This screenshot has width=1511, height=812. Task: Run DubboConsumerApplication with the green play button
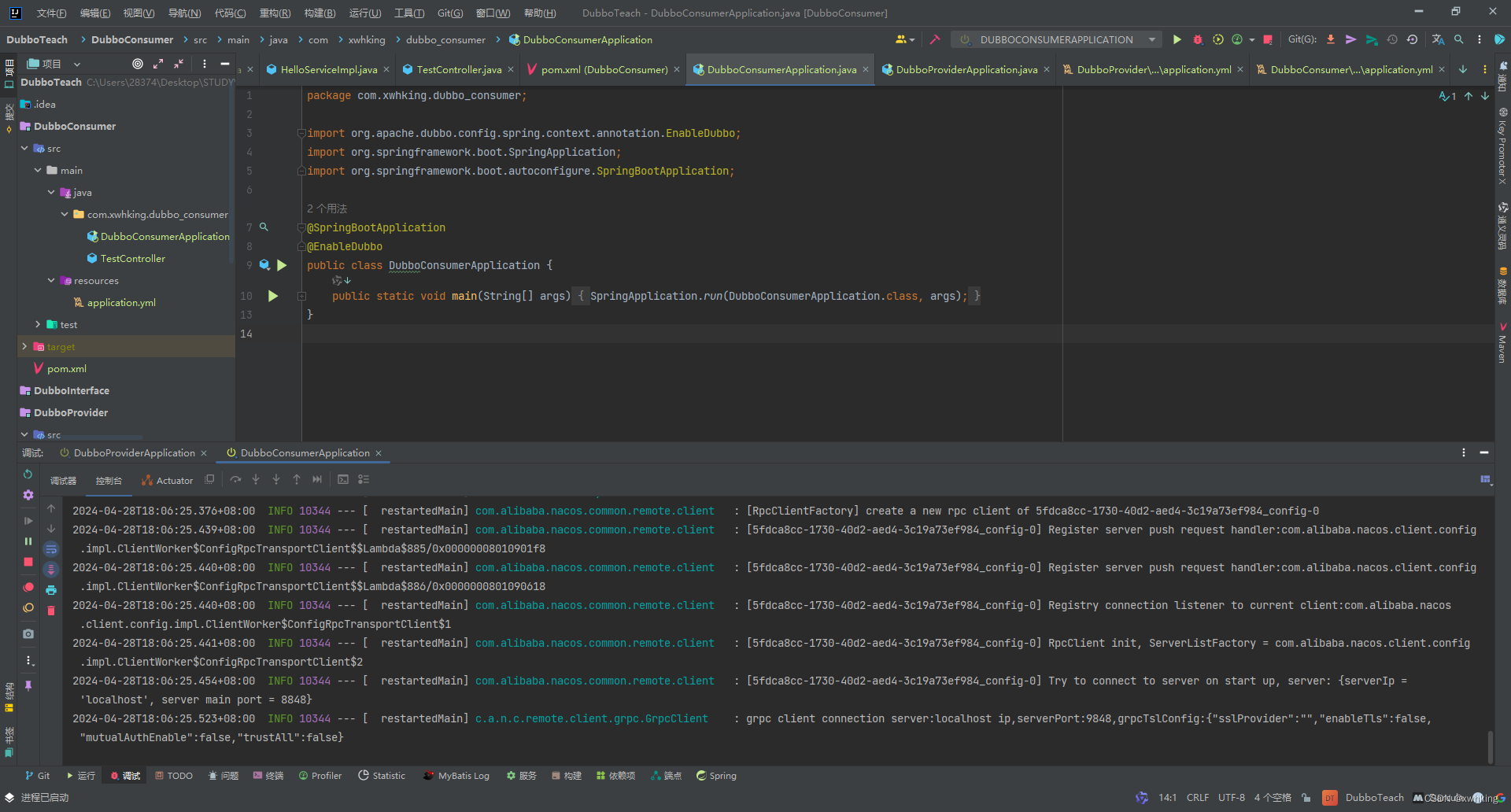(x=1177, y=39)
